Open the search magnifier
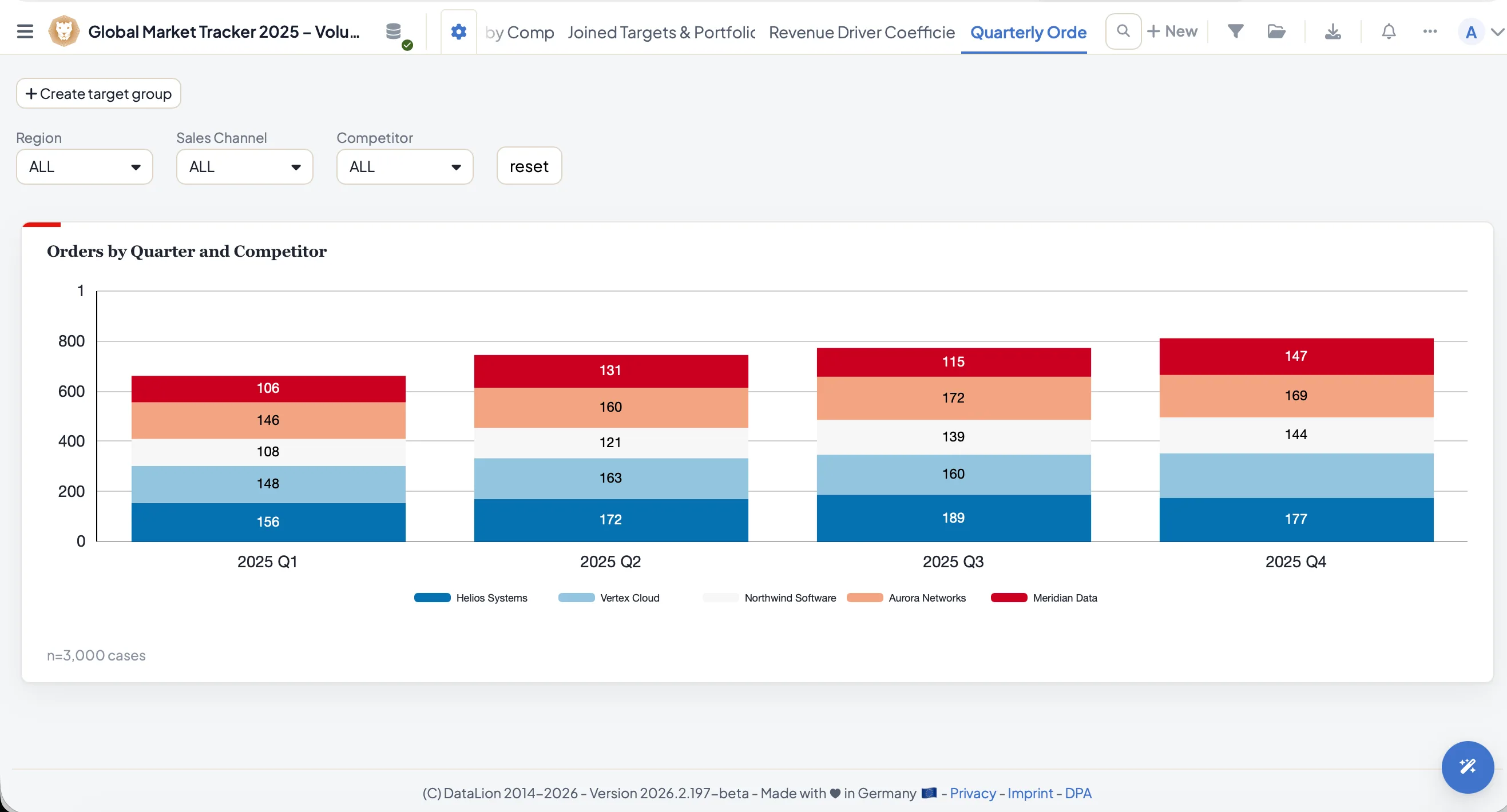 click(1123, 31)
